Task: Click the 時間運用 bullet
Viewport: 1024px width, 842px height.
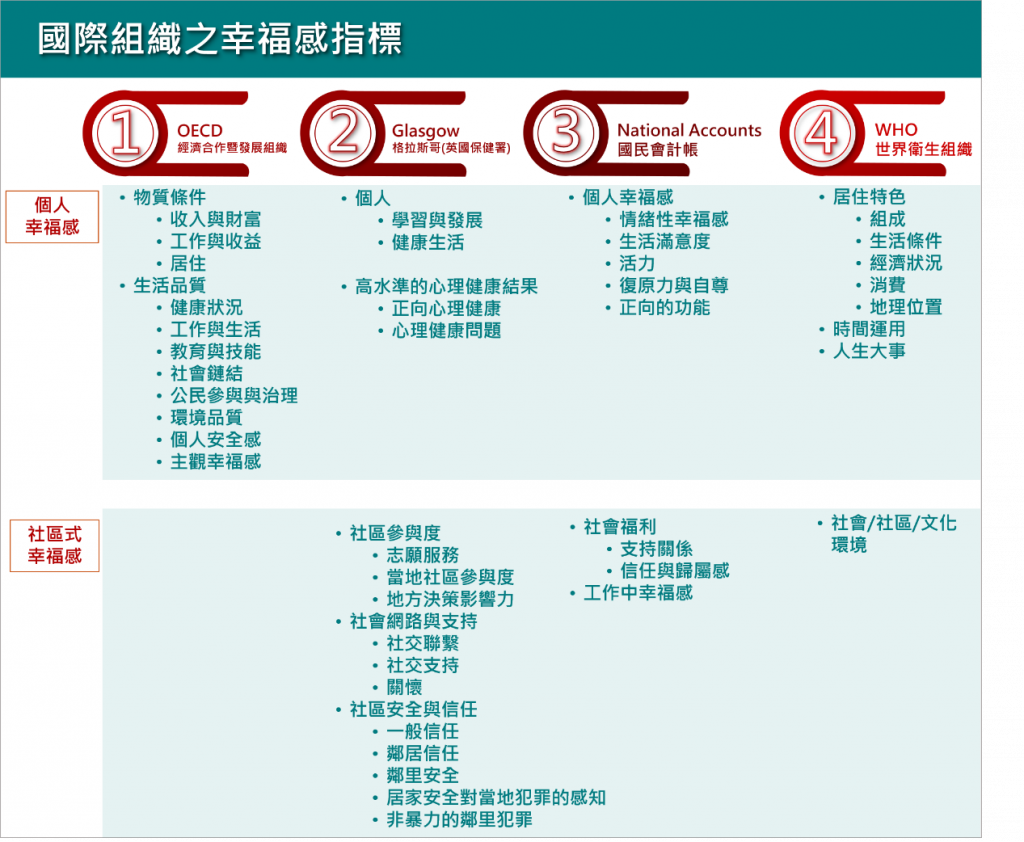Action: point(869,329)
